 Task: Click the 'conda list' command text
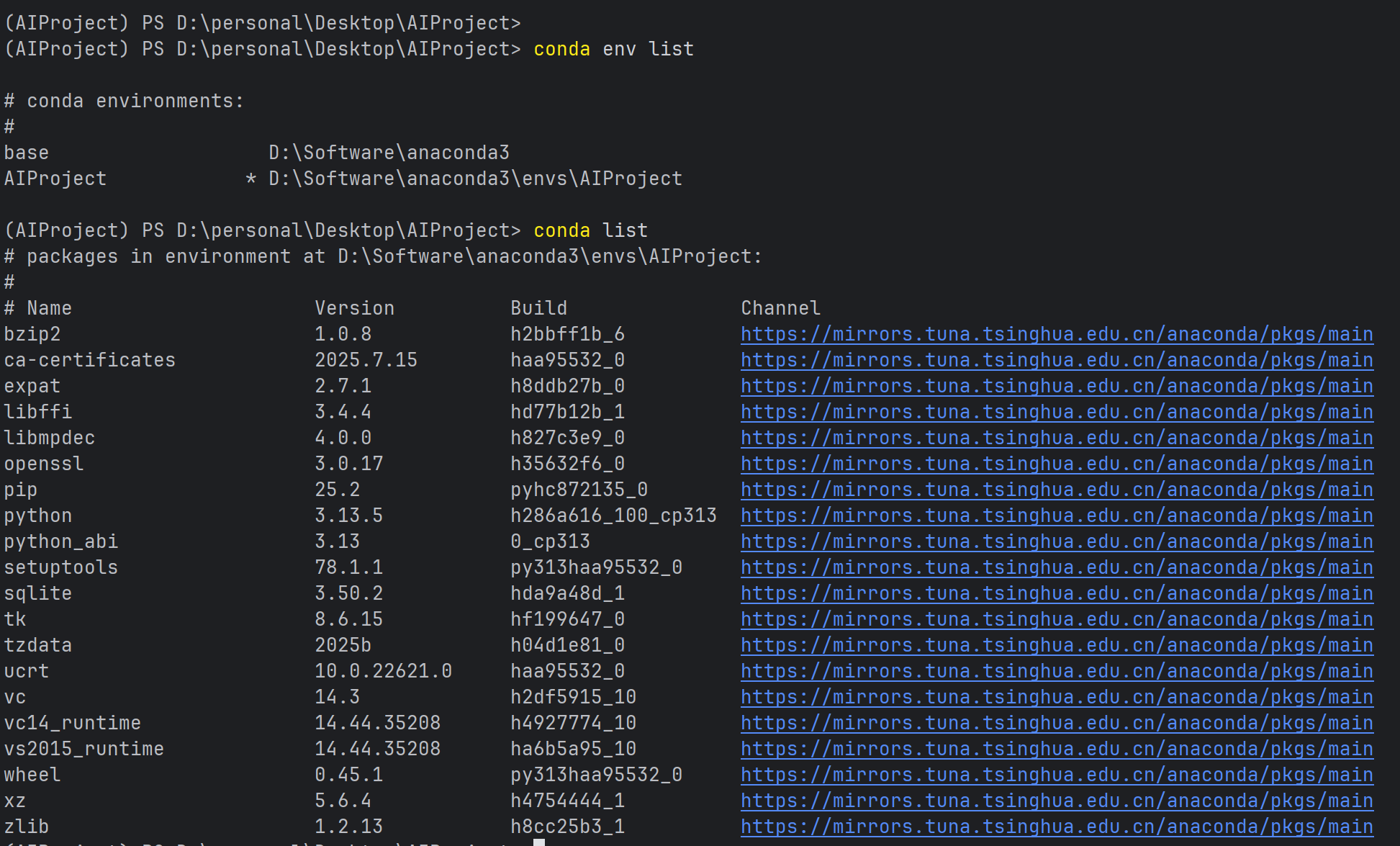(591, 230)
